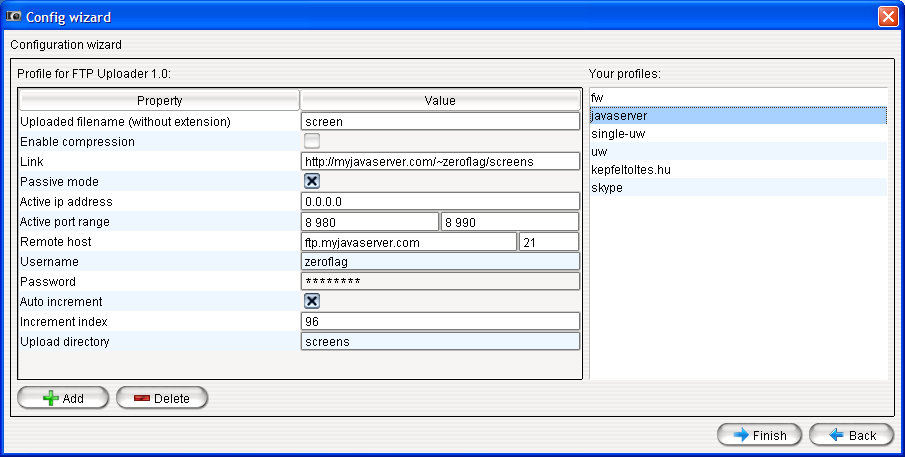Select the single-uw profile
This screenshot has width=905, height=457.
tap(738, 133)
